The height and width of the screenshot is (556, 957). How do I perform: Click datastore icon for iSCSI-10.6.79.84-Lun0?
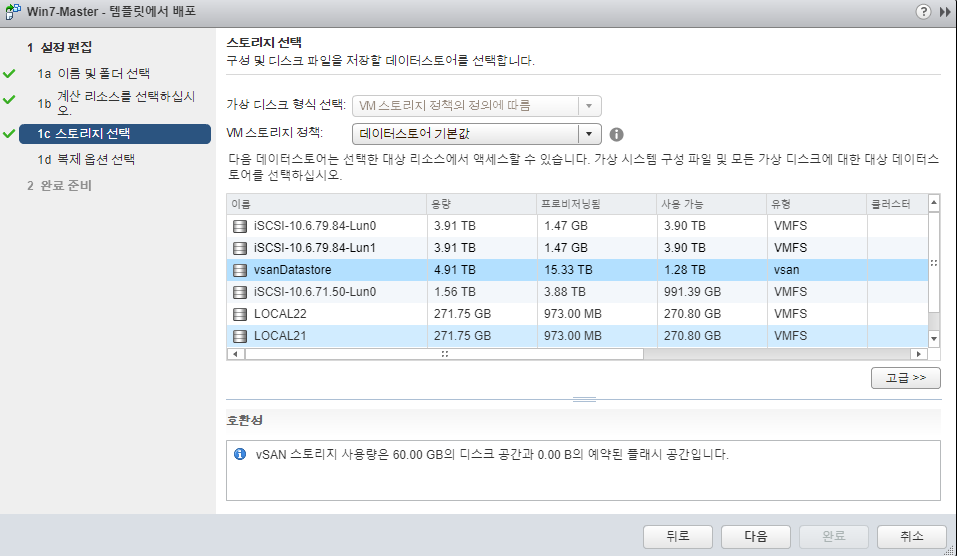[240, 226]
